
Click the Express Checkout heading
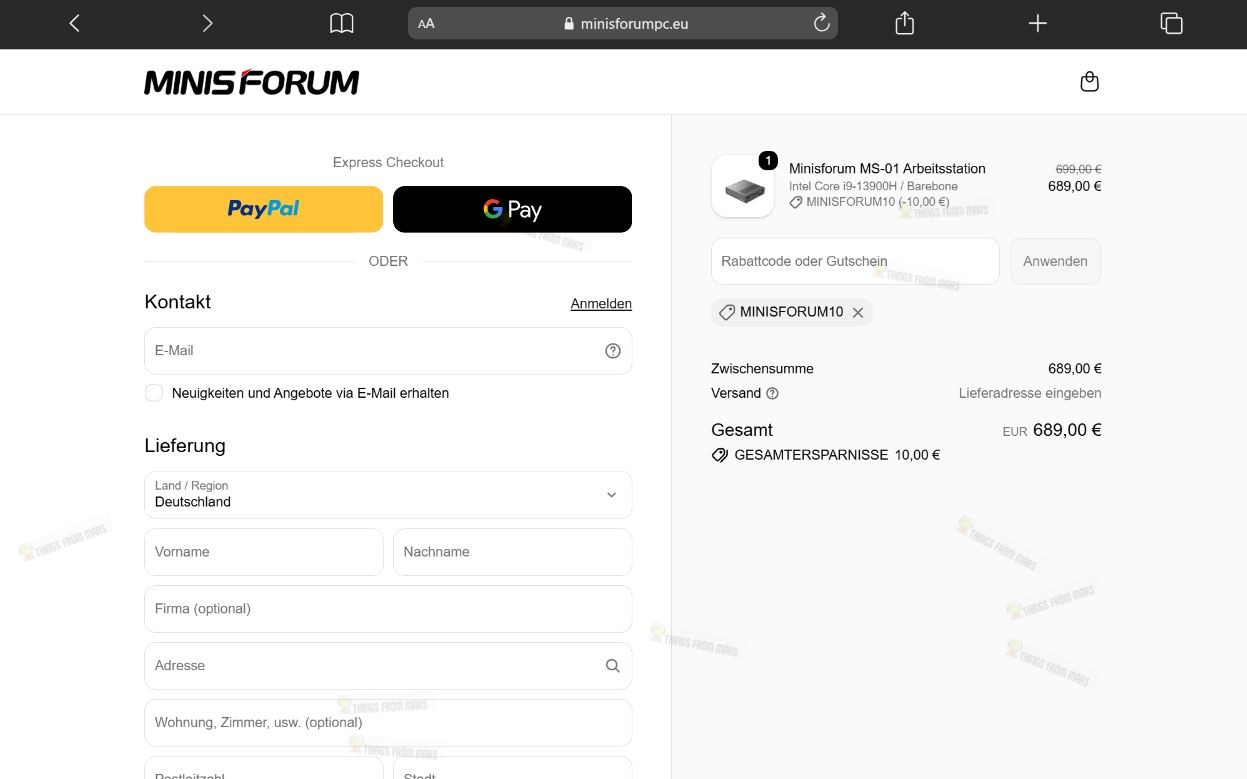[388, 162]
